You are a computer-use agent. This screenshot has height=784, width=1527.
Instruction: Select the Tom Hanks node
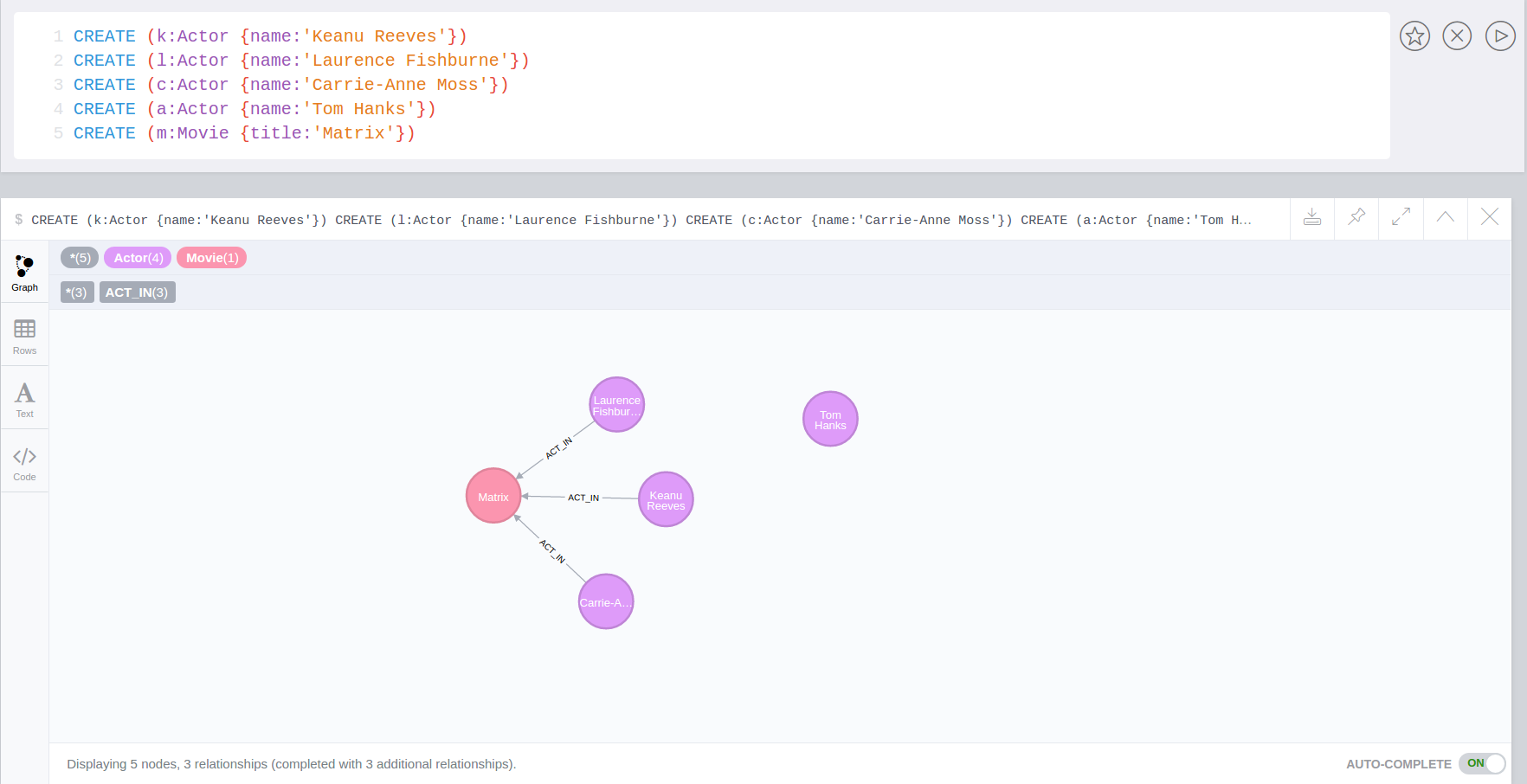coord(829,419)
